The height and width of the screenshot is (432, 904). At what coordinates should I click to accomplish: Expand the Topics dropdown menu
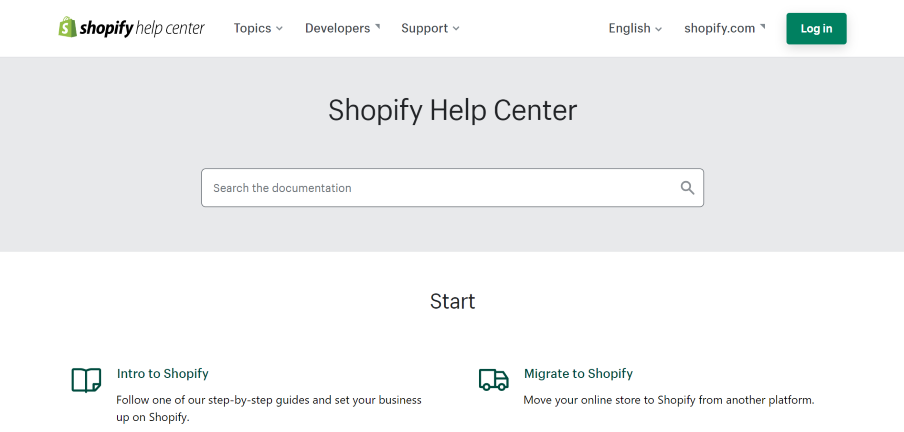258,28
